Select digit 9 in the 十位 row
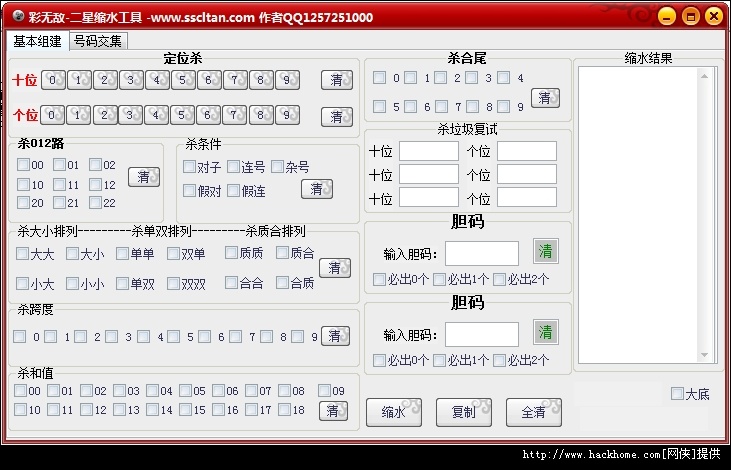The height and width of the screenshot is (470, 731). (287, 80)
